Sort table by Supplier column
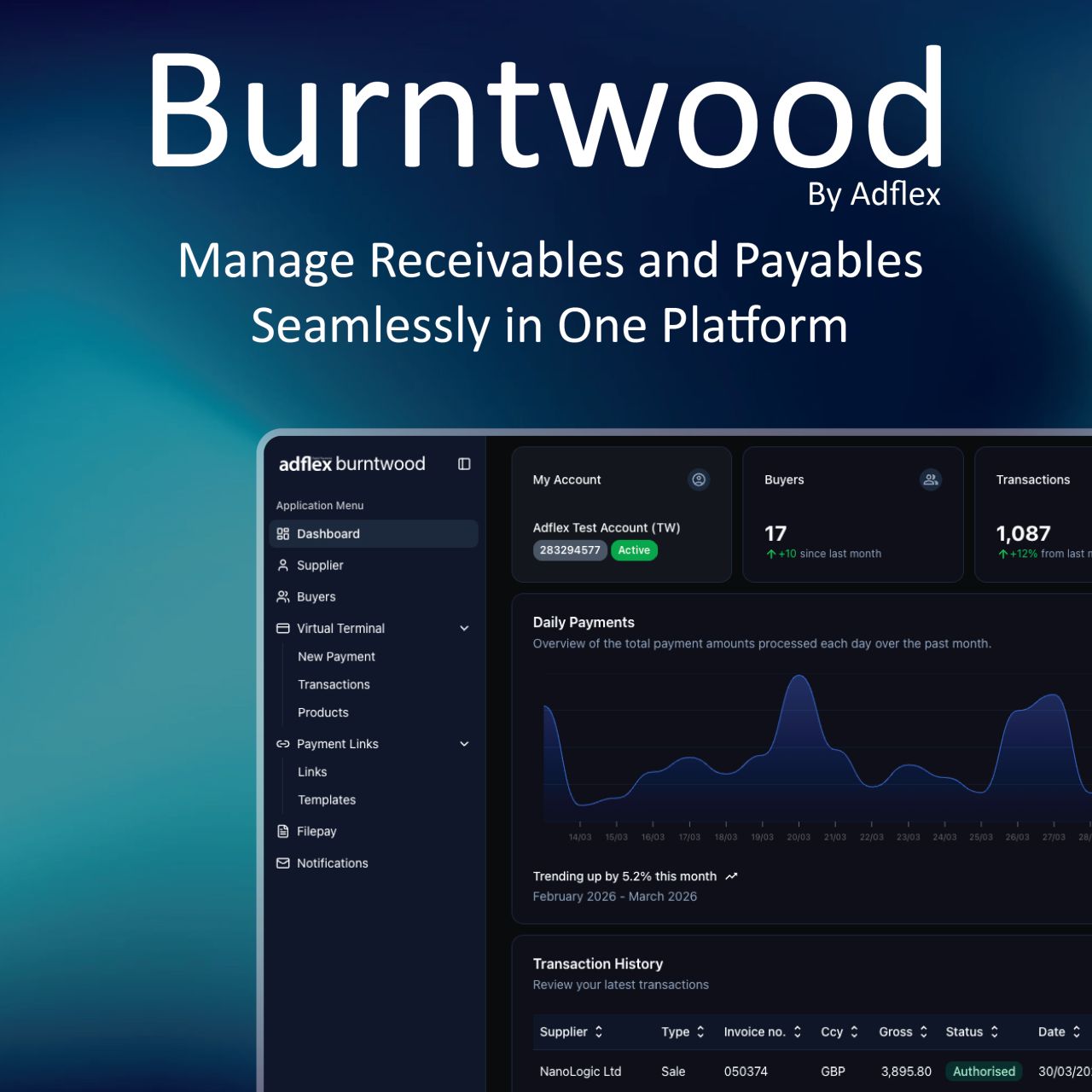Image resolution: width=1092 pixels, height=1092 pixels. pos(572,1031)
